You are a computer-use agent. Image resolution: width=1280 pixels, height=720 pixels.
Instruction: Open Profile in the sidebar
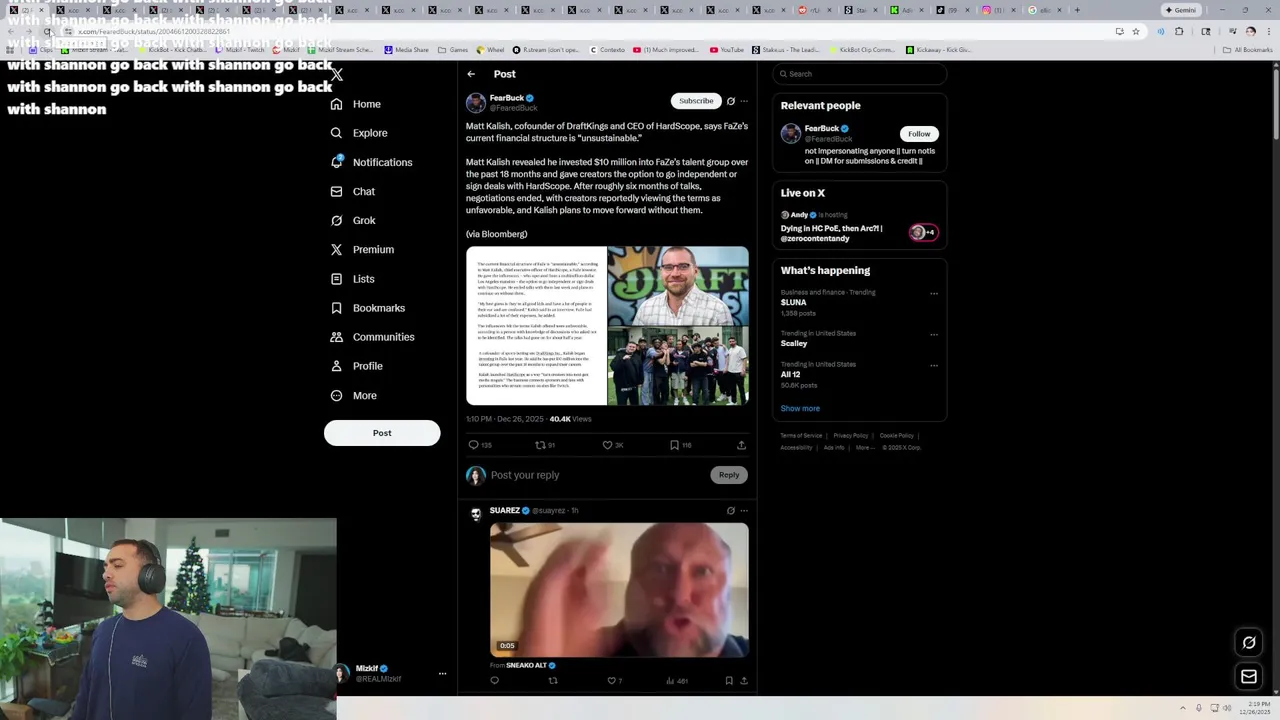click(357, 366)
